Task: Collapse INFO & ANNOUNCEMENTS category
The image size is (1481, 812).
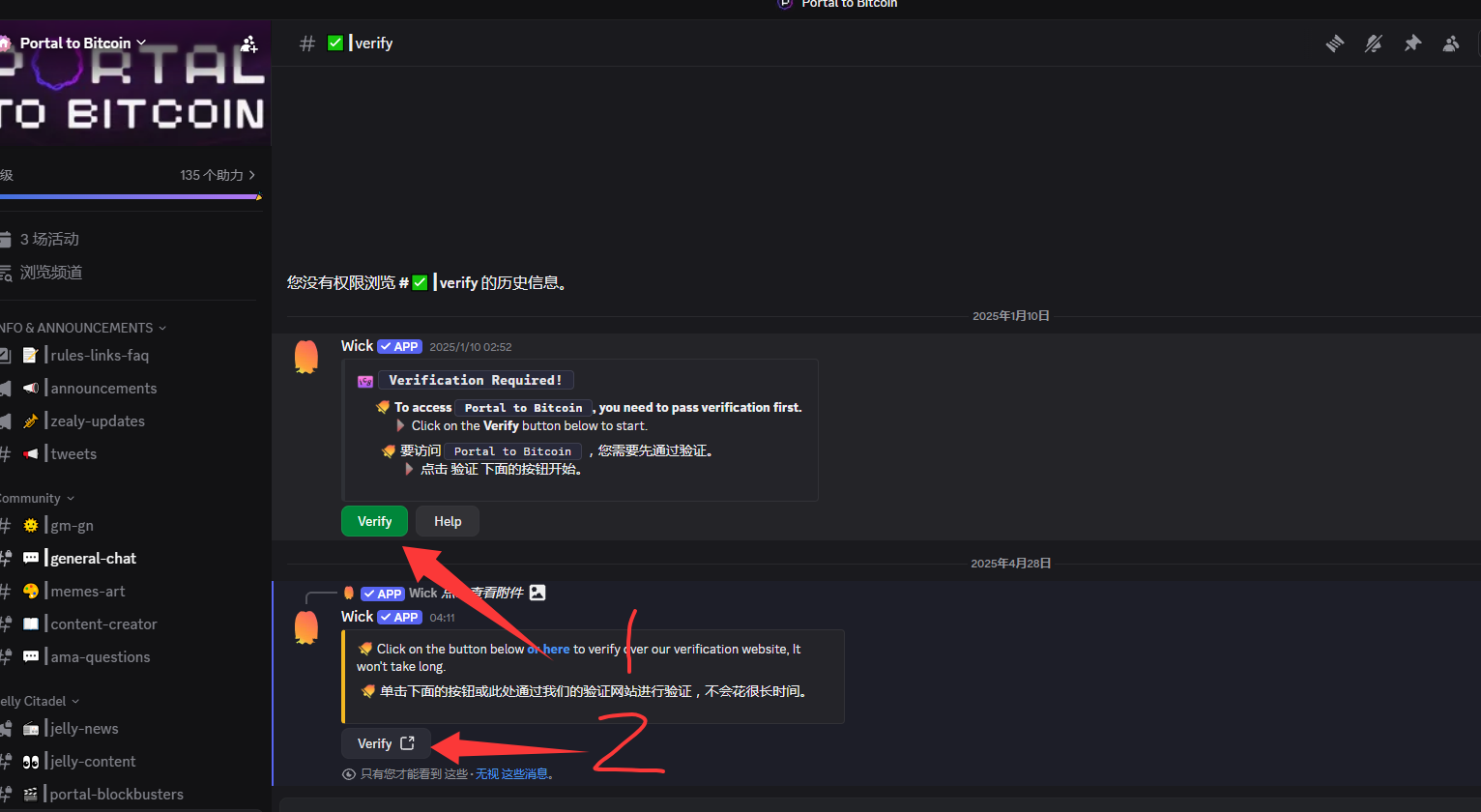Action: pyautogui.click(x=82, y=328)
